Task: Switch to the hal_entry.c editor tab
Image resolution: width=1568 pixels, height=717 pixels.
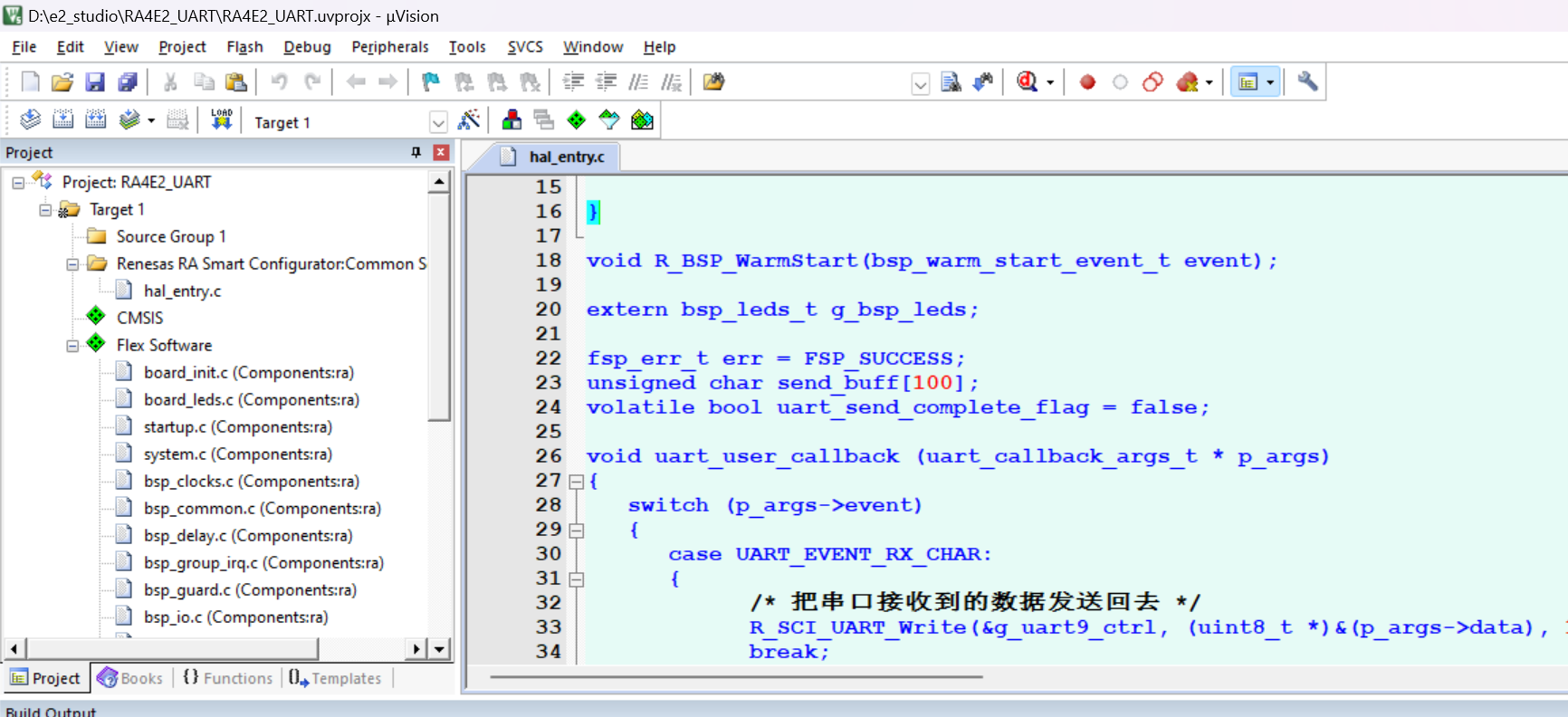Action: click(x=553, y=157)
